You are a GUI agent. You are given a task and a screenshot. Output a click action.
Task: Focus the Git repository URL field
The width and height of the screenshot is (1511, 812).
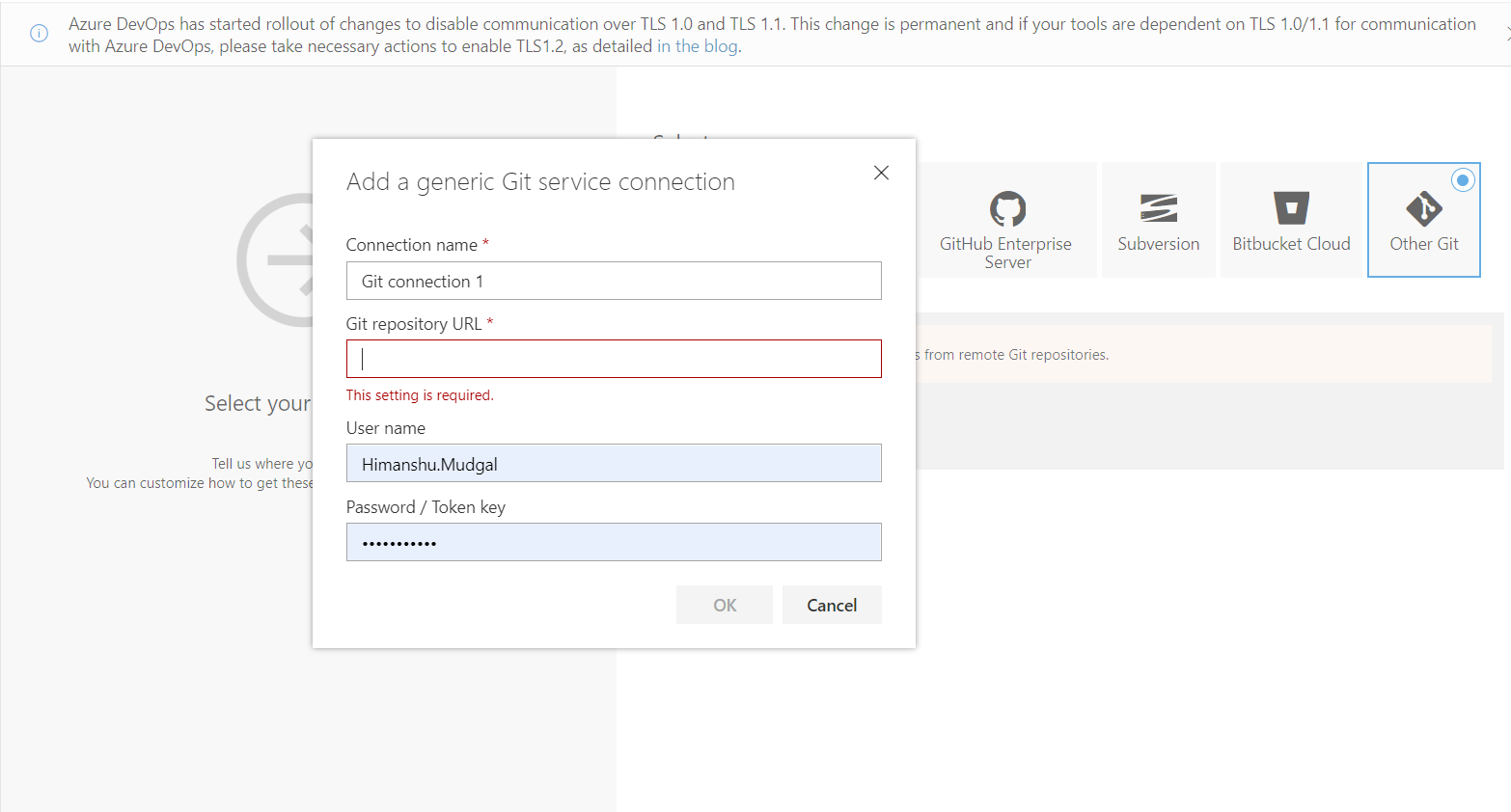(614, 359)
